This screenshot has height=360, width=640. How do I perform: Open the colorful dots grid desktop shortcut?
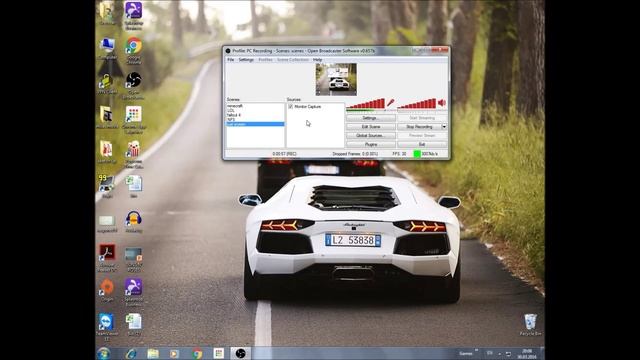coord(133,120)
